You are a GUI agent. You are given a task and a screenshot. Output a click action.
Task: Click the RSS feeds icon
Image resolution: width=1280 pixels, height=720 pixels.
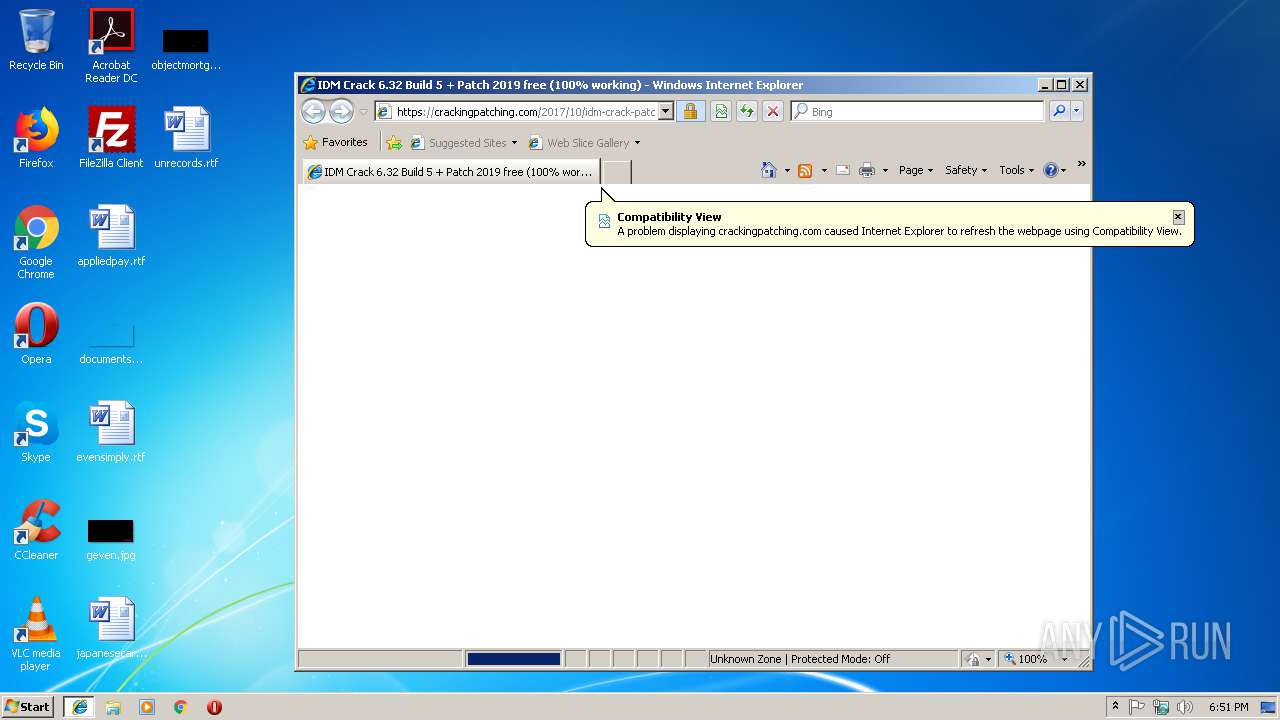click(805, 170)
